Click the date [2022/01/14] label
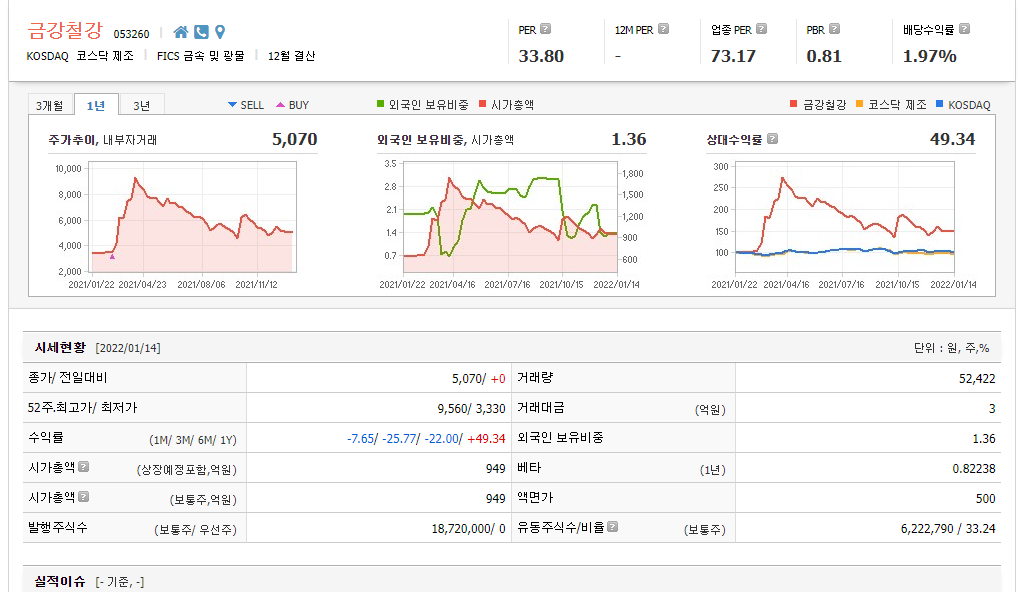This screenshot has height=592, width=1018. click(128, 348)
